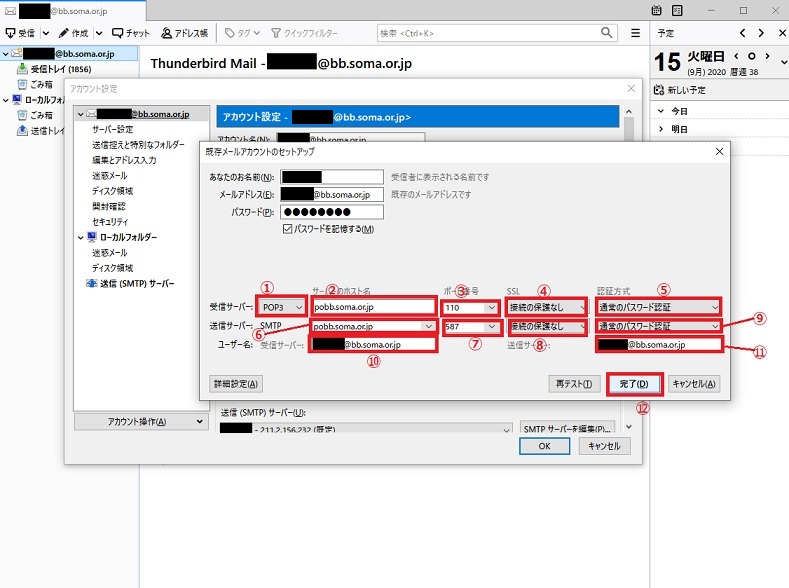Open the 受信 dropdown arrow
Viewport: 789px width, 588px height.
point(46,33)
